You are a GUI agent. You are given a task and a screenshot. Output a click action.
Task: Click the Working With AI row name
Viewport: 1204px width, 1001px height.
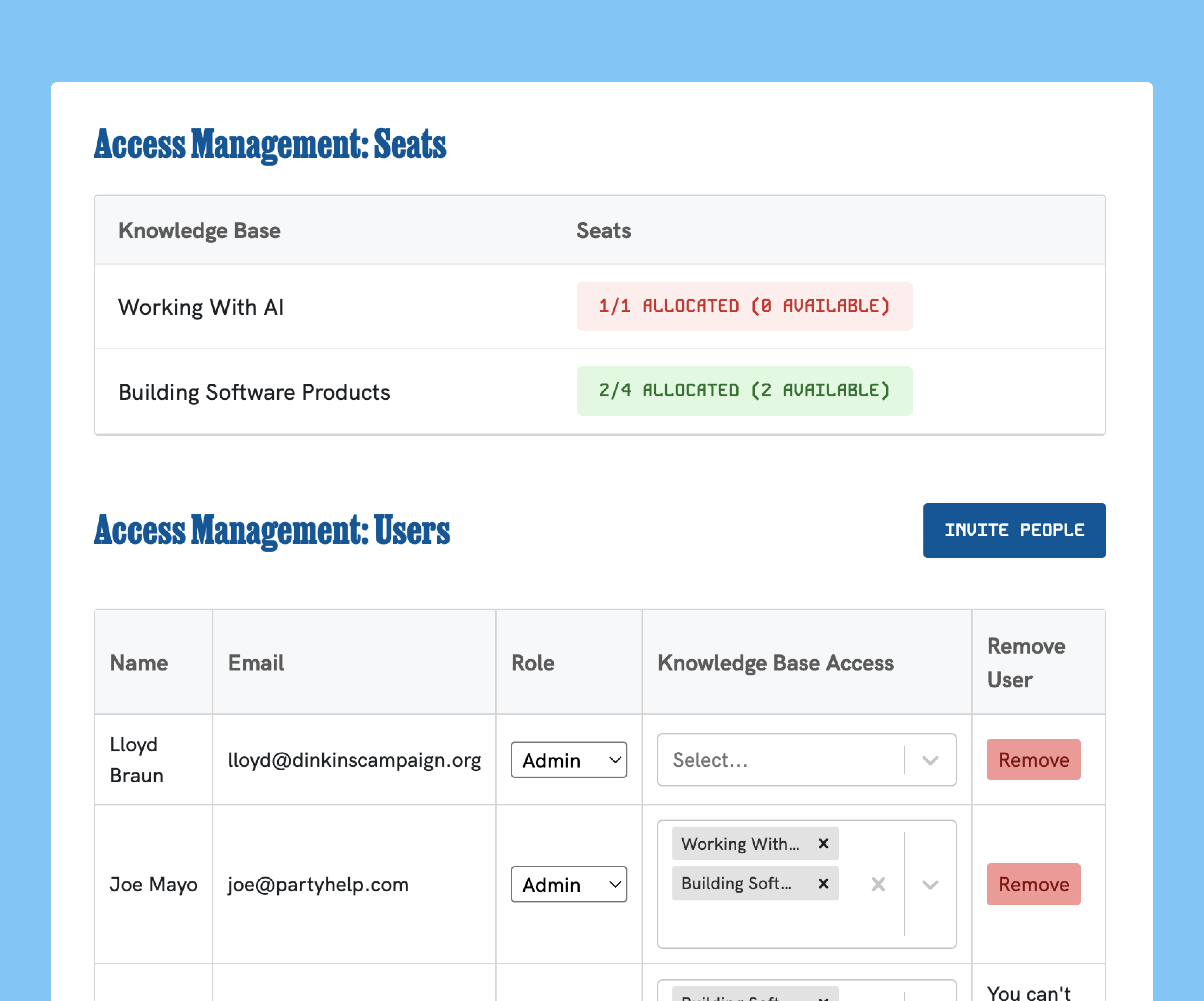[x=201, y=307]
